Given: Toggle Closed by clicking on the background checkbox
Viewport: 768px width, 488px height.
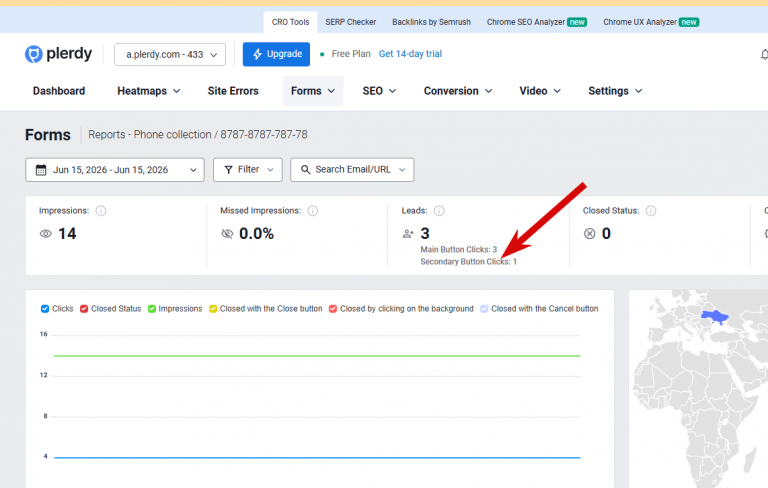Looking at the screenshot, I should click(x=333, y=309).
